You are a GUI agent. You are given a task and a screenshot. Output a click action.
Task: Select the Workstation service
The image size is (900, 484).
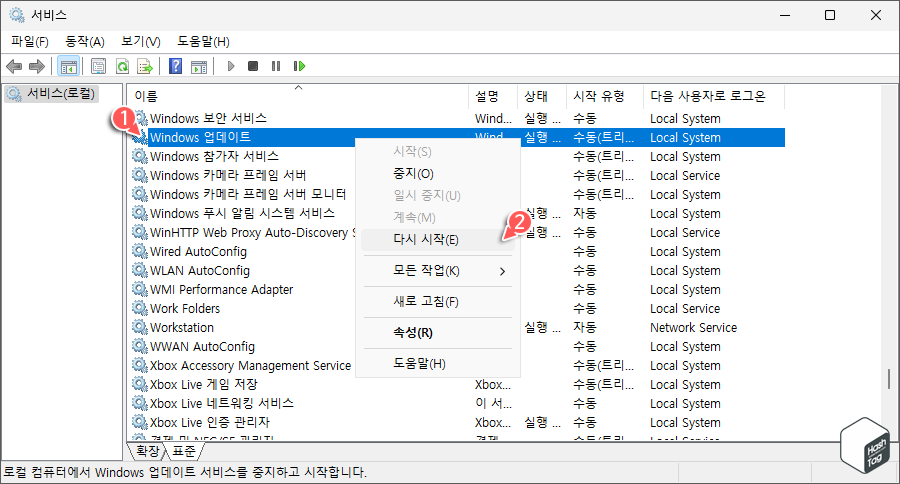[457, 327]
